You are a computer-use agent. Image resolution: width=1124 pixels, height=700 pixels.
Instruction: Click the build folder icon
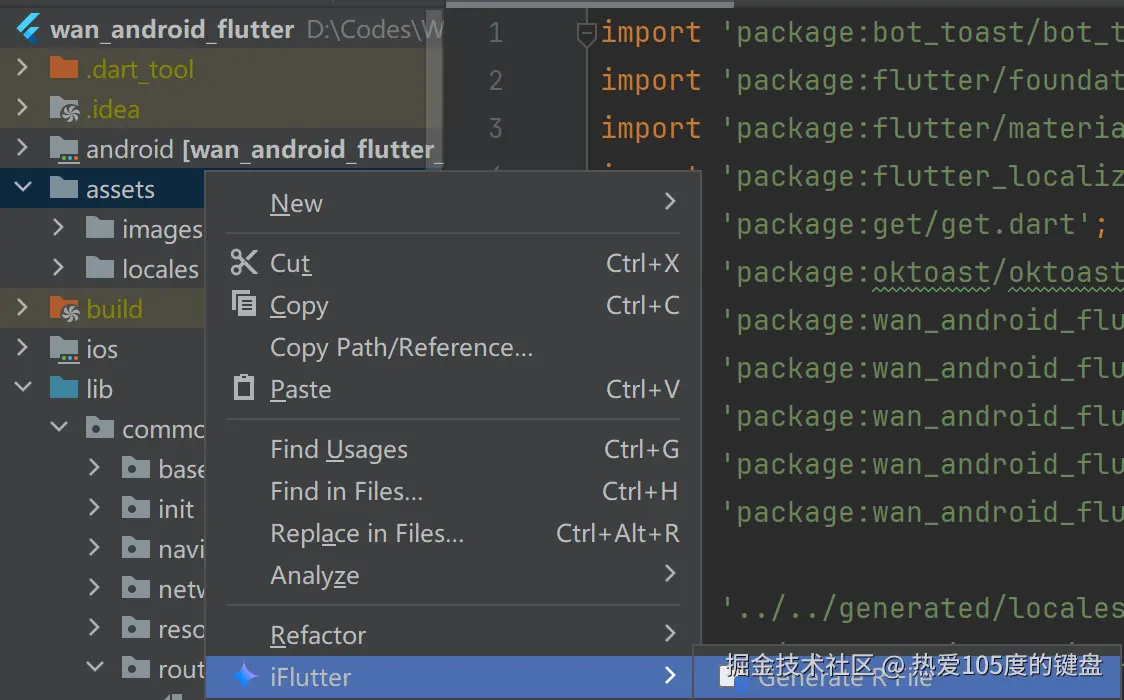(x=64, y=309)
